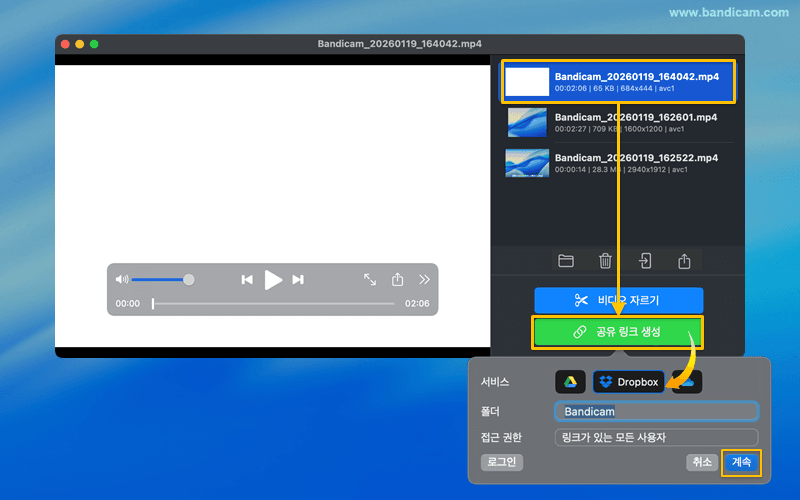Image resolution: width=800 pixels, height=500 pixels.
Task: Expand more player options with double chevron
Action: [x=424, y=280]
